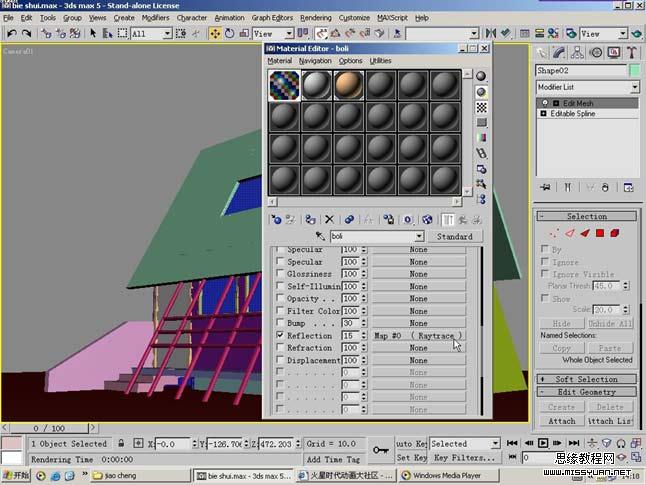Select the Select Object arrow tool

pos(93,33)
